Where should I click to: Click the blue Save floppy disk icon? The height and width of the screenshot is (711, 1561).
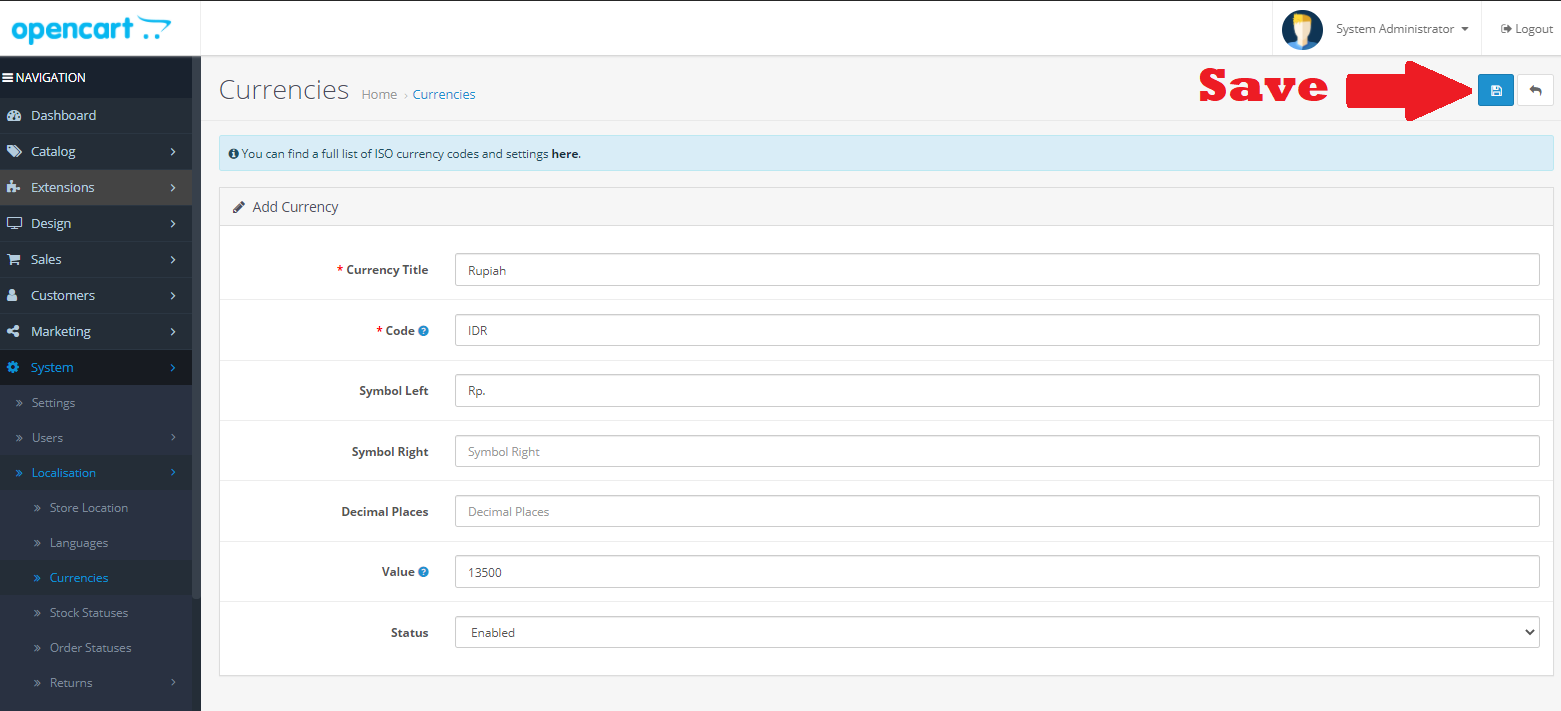coord(1495,91)
